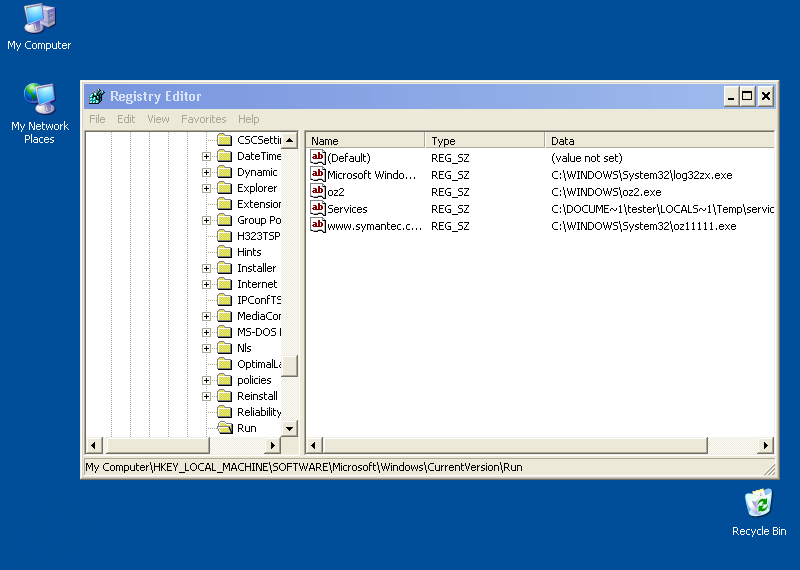800x570 pixels.
Task: Click the Registry Editor title bar icon
Action: tap(96, 96)
